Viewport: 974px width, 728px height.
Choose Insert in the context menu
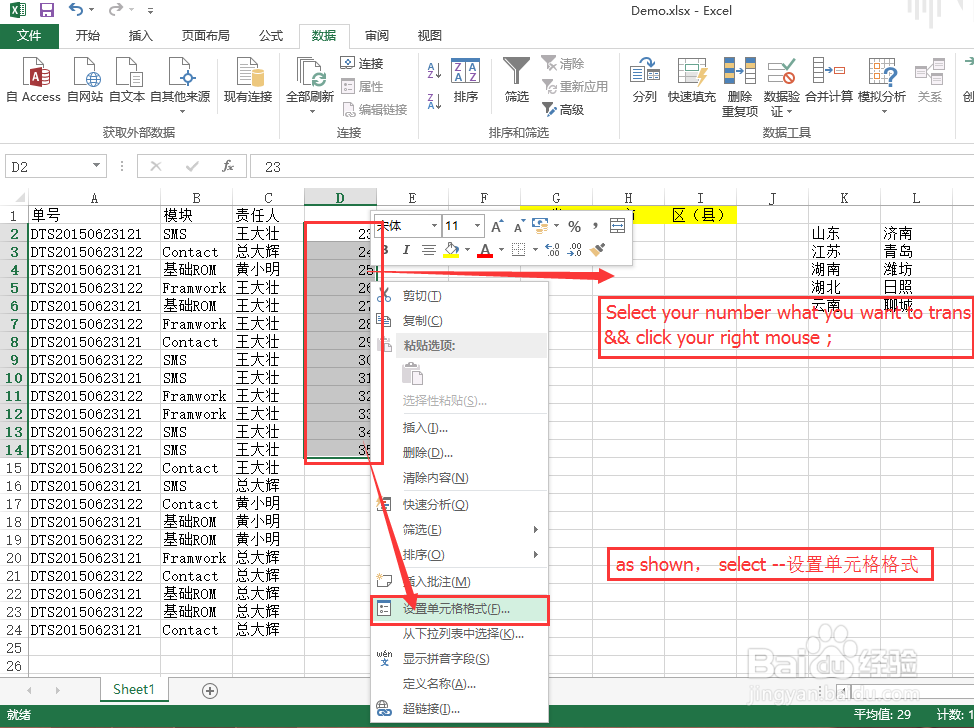pyautogui.click(x=460, y=427)
